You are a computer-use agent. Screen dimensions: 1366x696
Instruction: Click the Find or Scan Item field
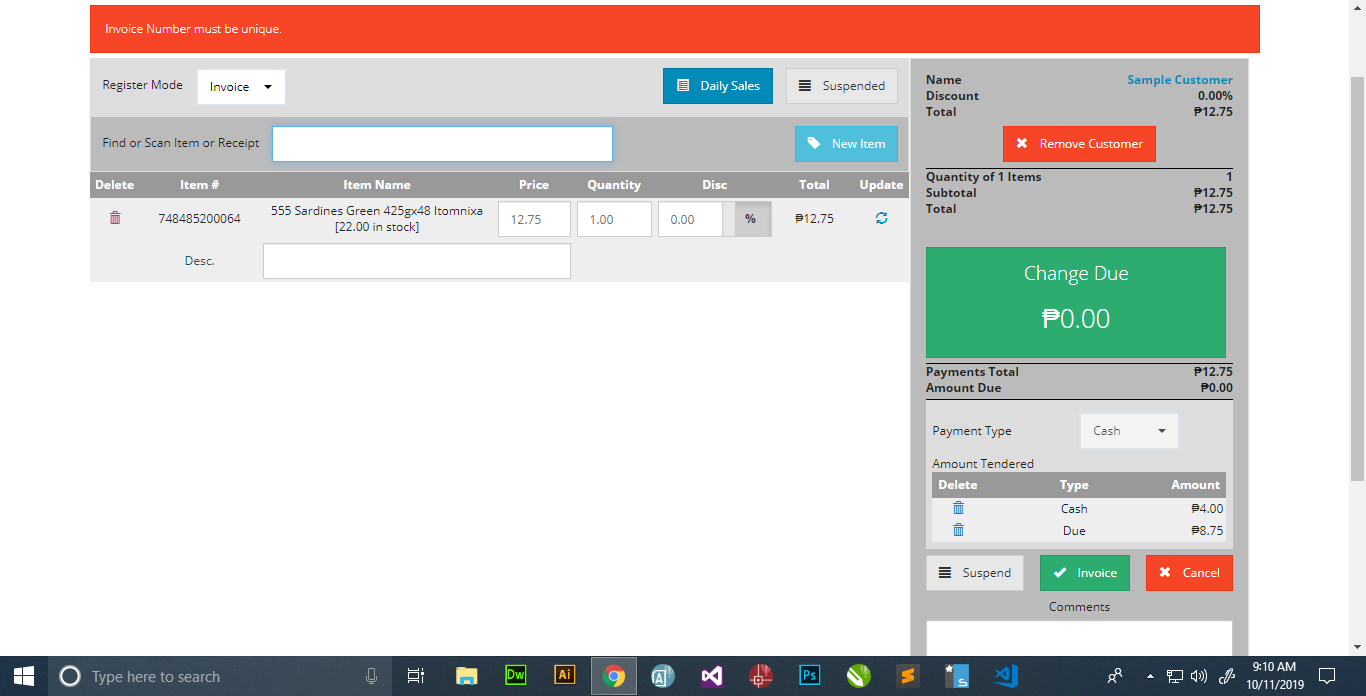442,143
